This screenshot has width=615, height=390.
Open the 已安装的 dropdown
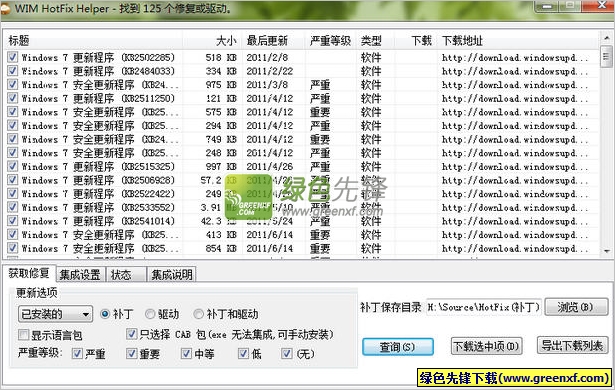55,314
